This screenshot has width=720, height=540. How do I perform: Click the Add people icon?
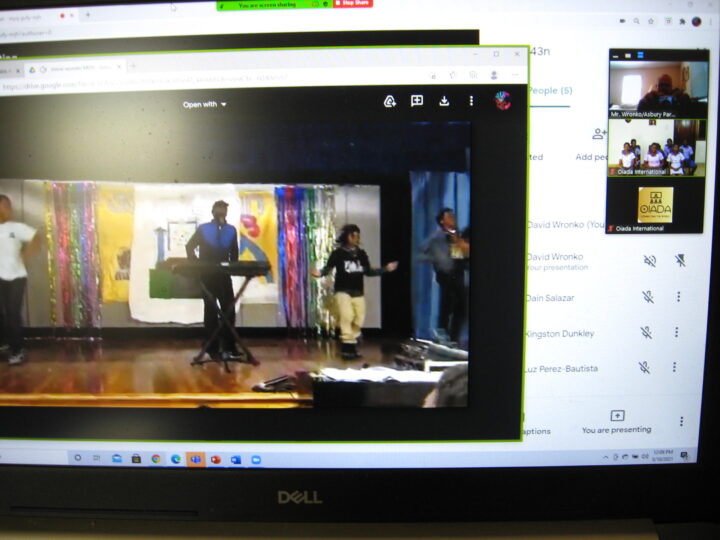599,134
